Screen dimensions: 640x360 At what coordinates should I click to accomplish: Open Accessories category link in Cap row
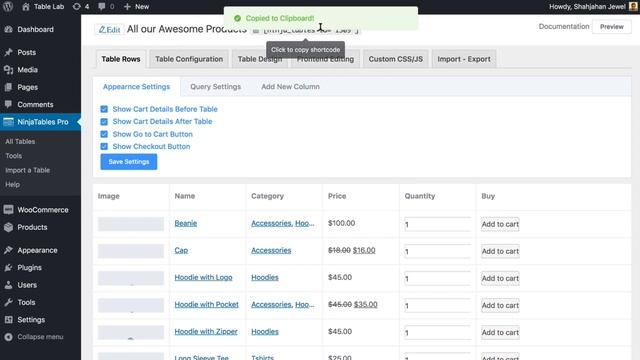pyautogui.click(x=271, y=250)
